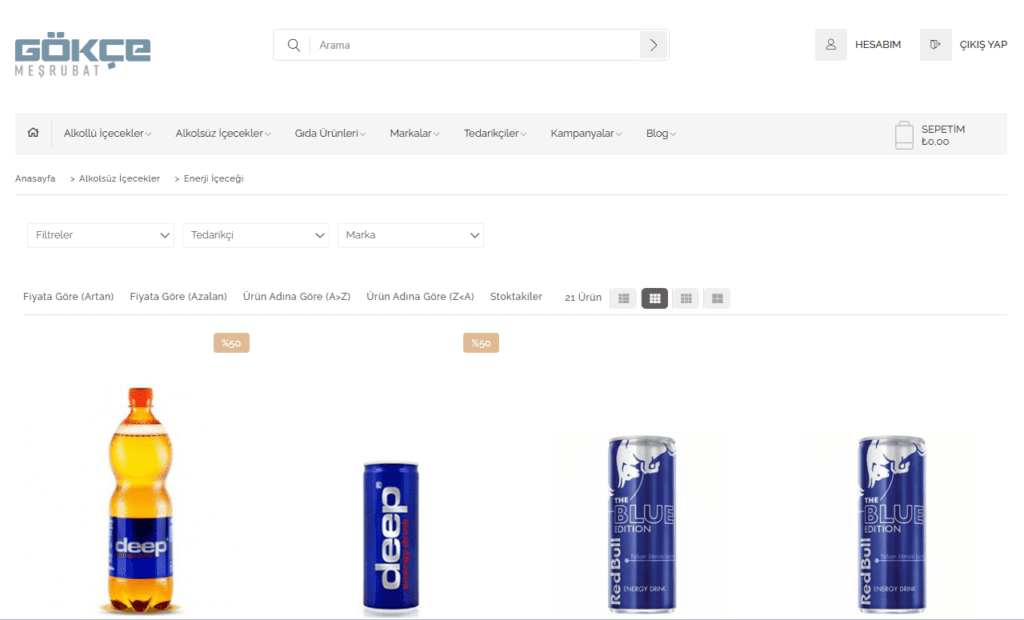Click the search magnifier icon
The image size is (1024, 620).
293,44
